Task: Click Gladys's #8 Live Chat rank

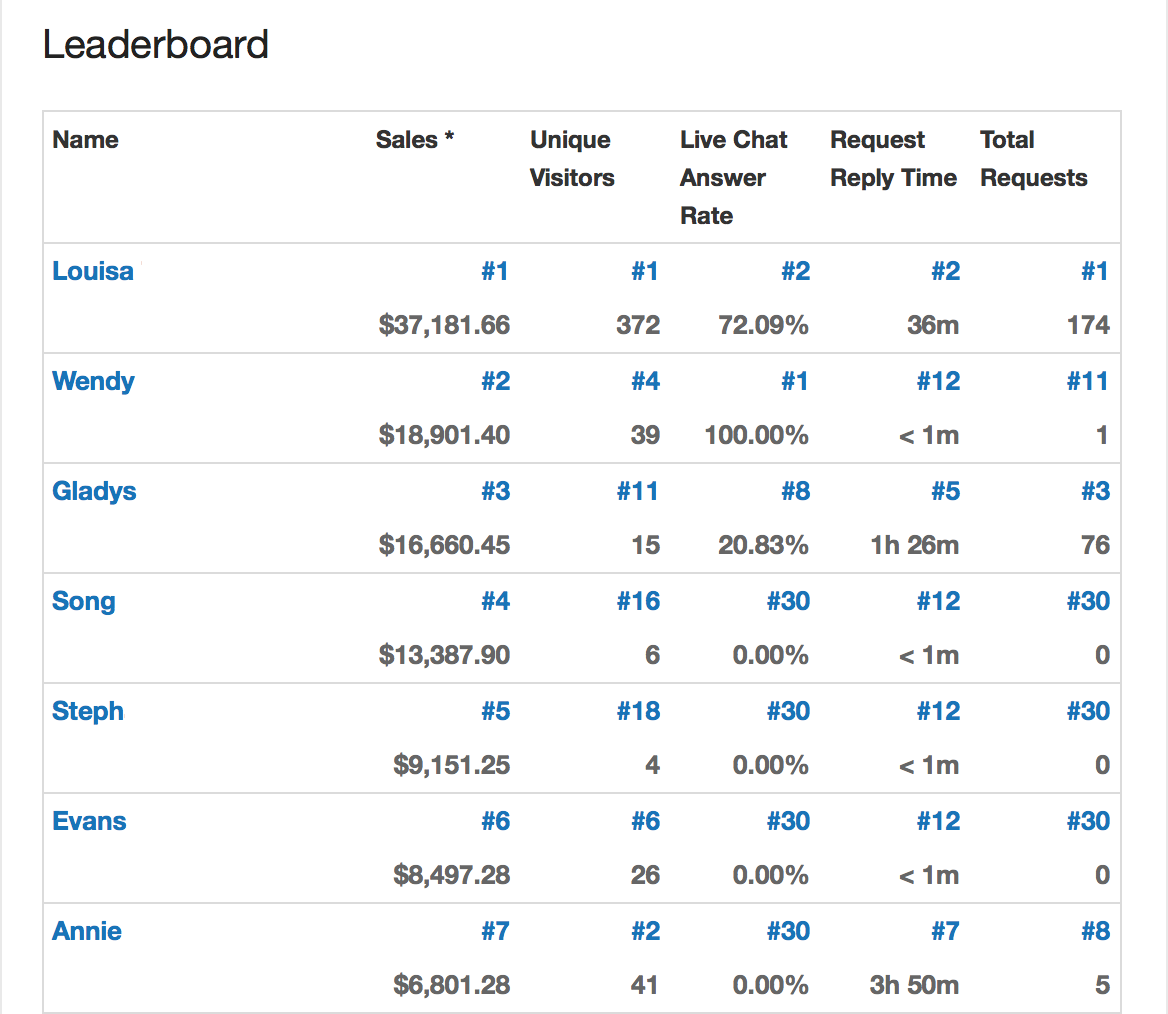Action: click(x=795, y=491)
